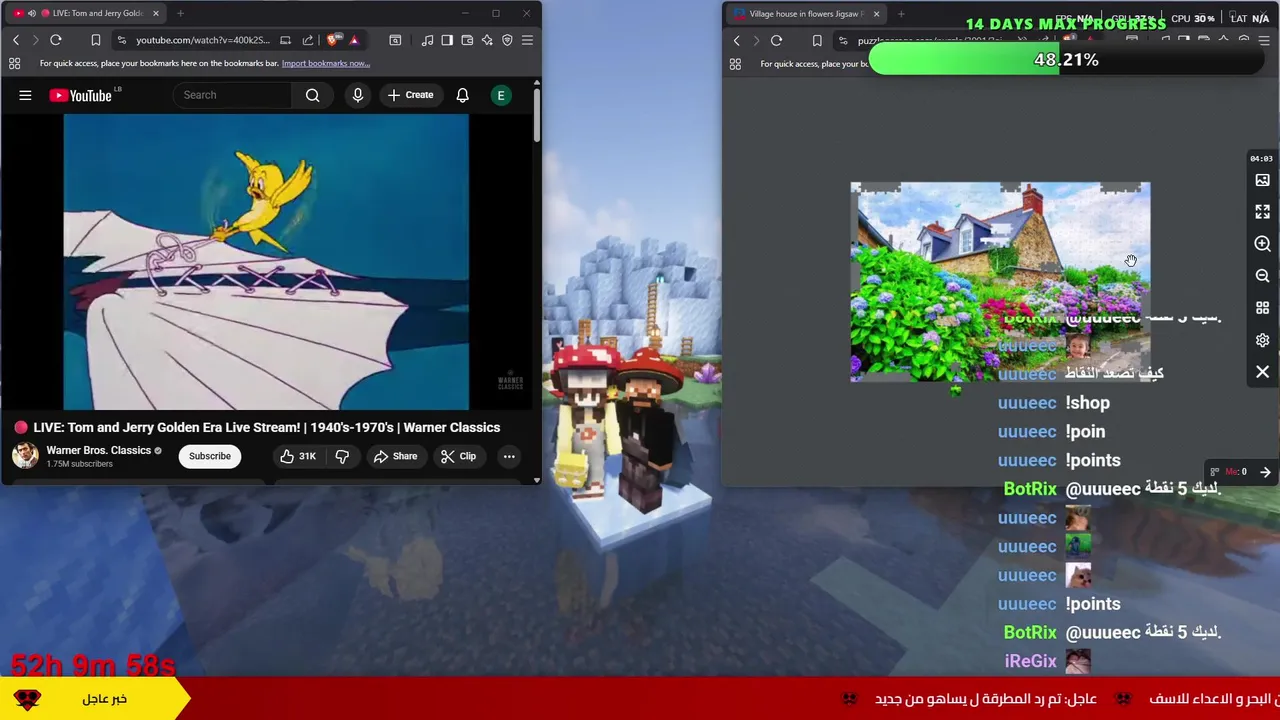The height and width of the screenshot is (720, 1280).
Task: Open more actions three-dot menu under video
Action: pos(509,456)
